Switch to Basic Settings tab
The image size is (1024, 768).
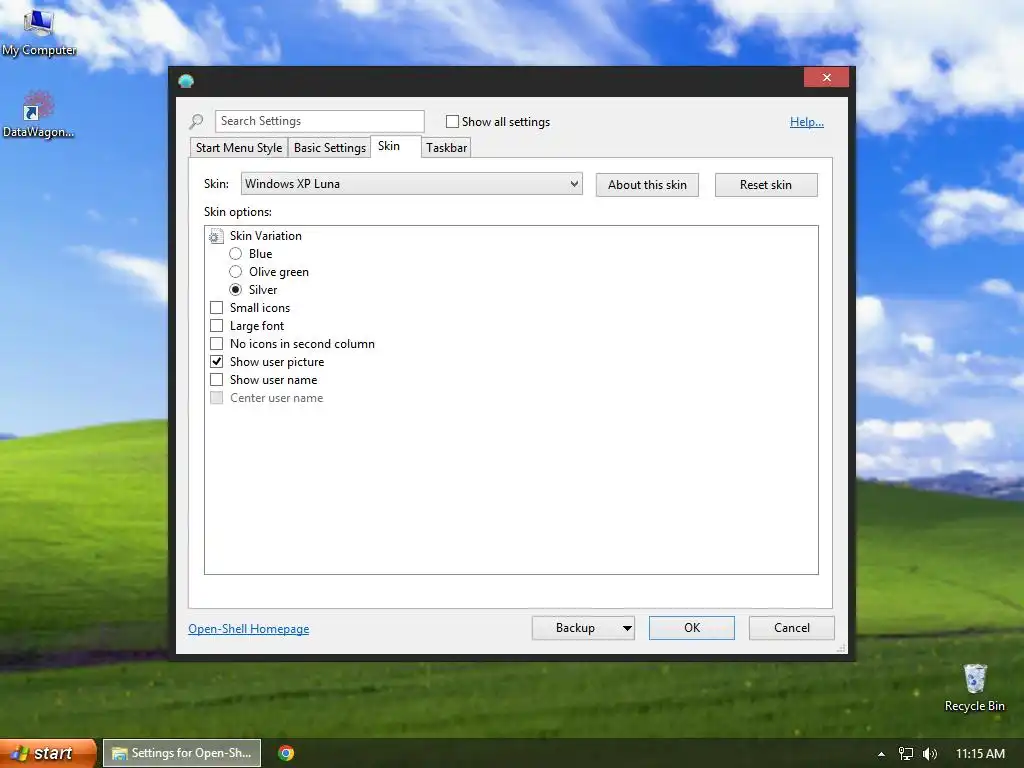(330, 148)
